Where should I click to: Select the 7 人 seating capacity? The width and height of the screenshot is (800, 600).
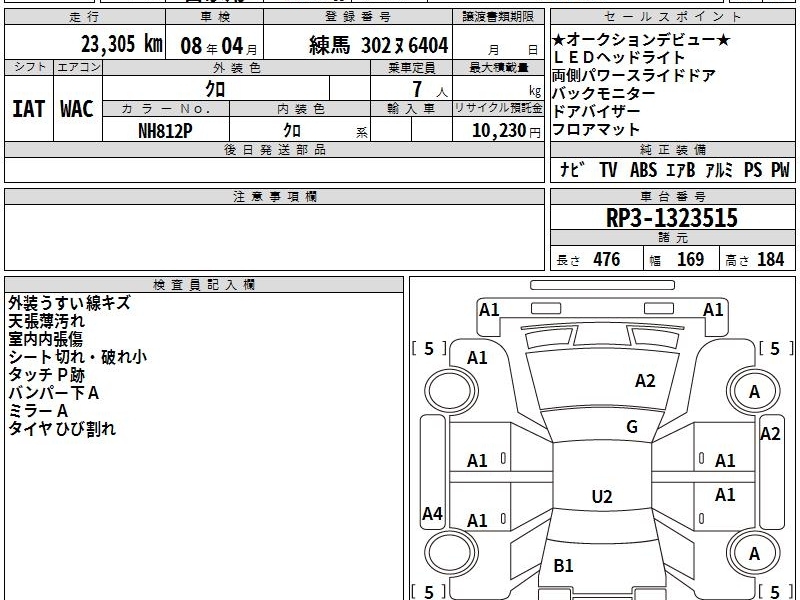click(x=430, y=90)
